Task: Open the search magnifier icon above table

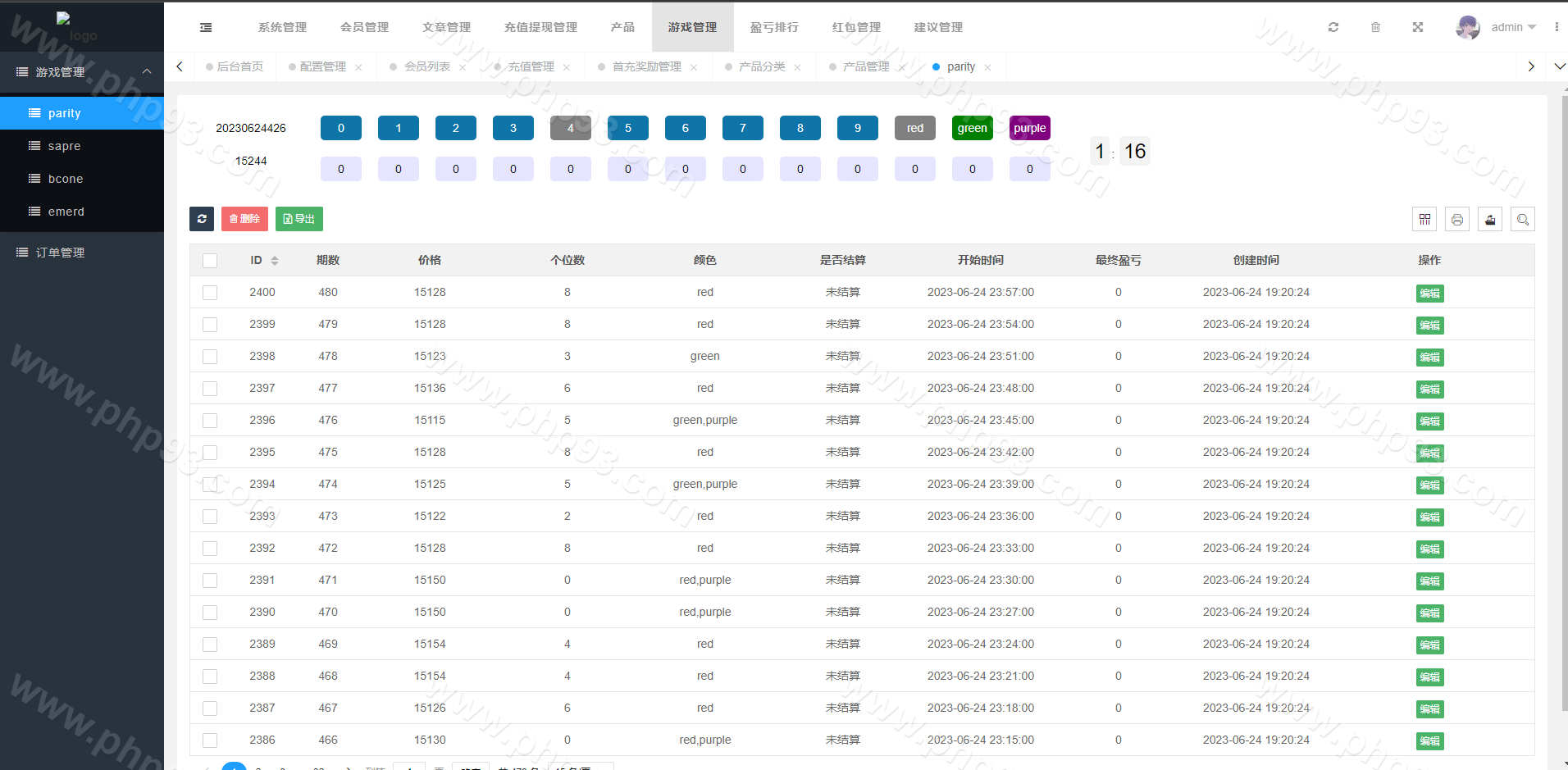Action: pos(1523,219)
